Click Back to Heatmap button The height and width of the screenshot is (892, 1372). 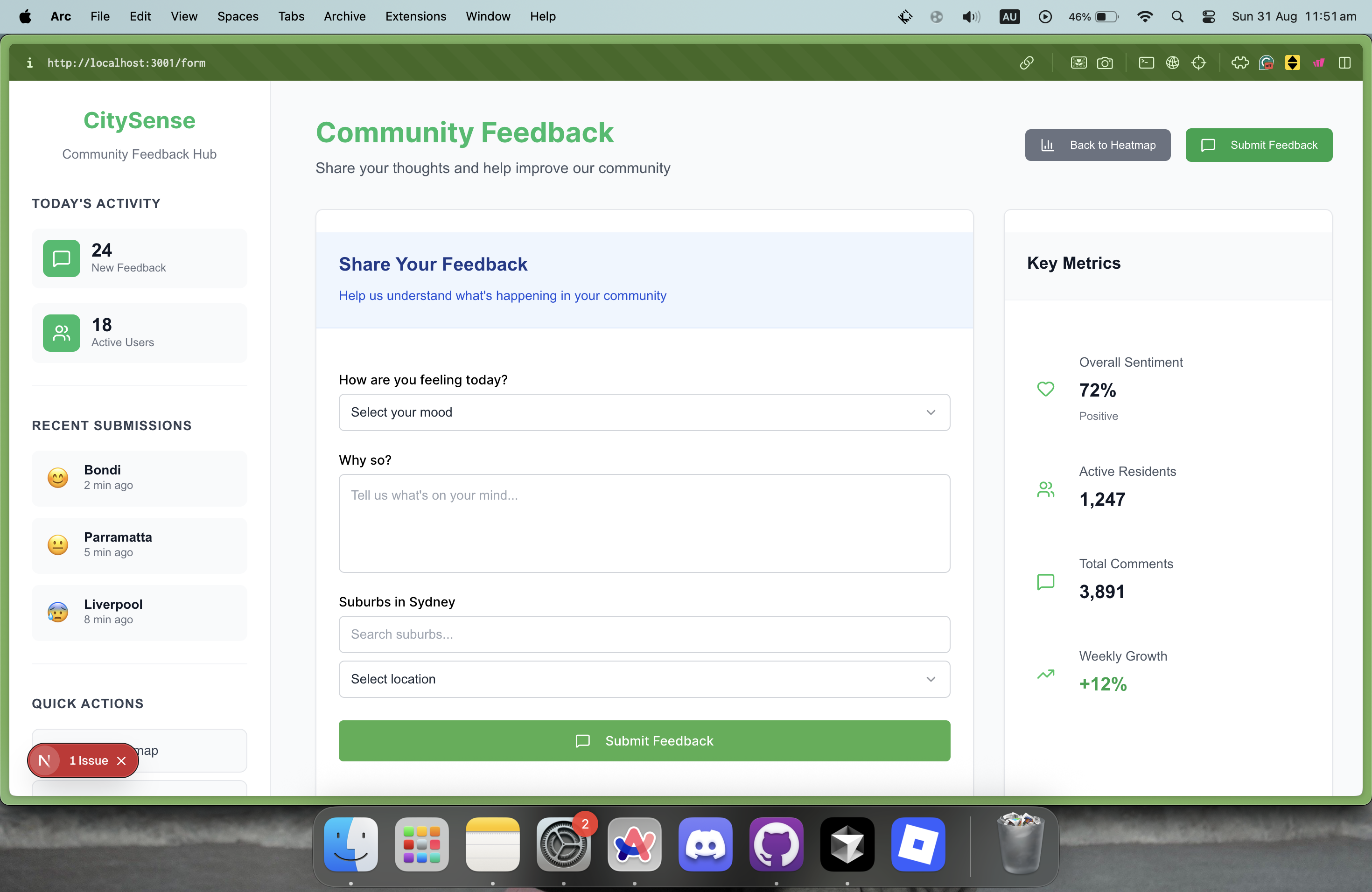pos(1097,145)
